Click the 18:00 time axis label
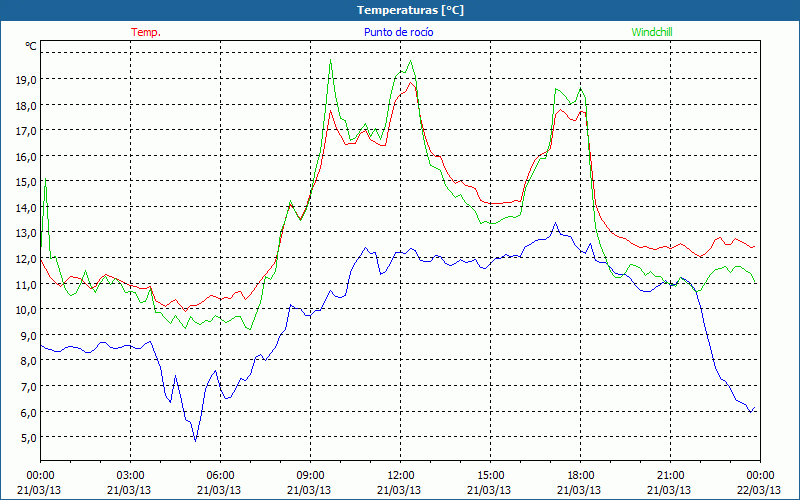 [580, 476]
